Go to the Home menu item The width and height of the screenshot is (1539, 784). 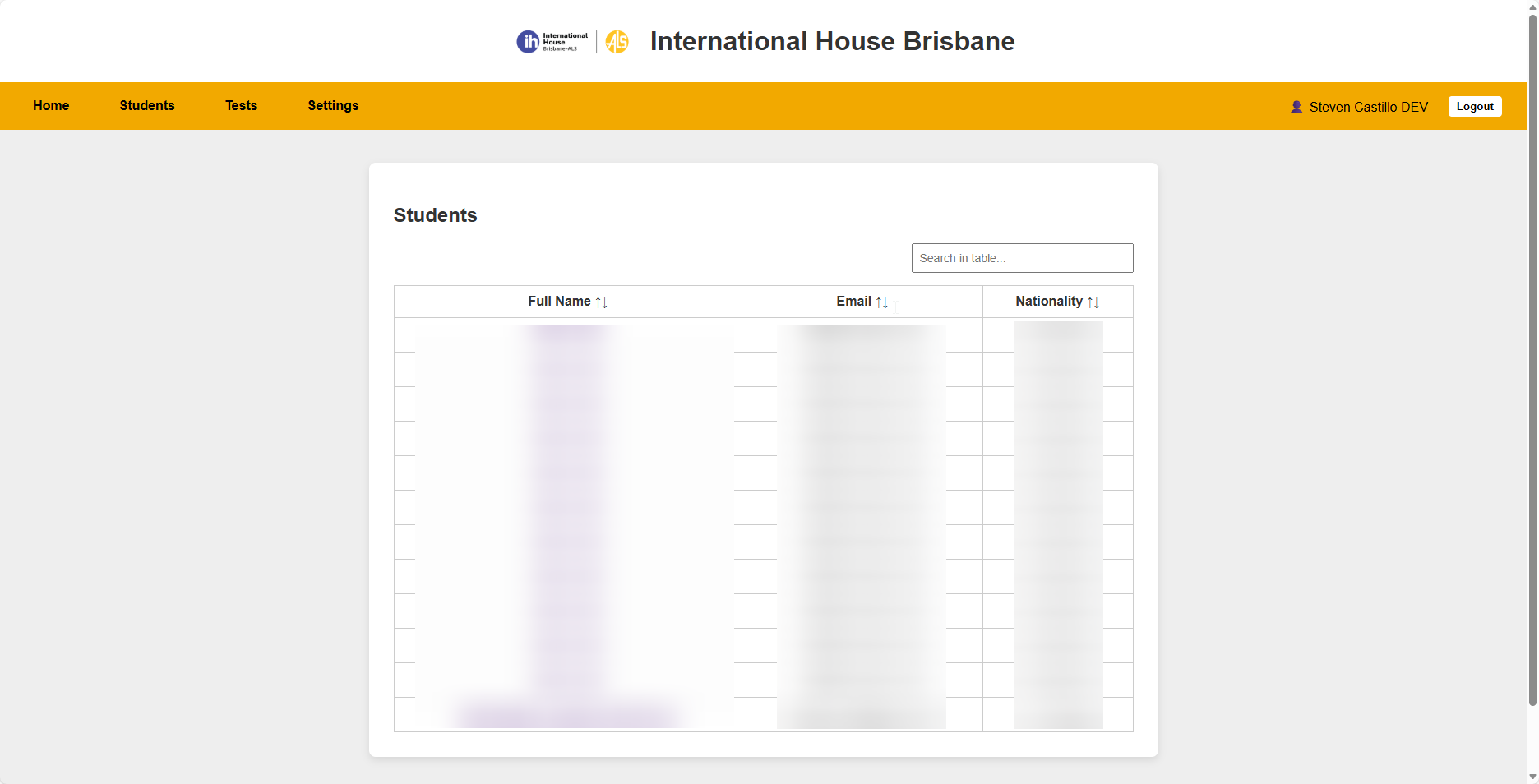(x=51, y=105)
